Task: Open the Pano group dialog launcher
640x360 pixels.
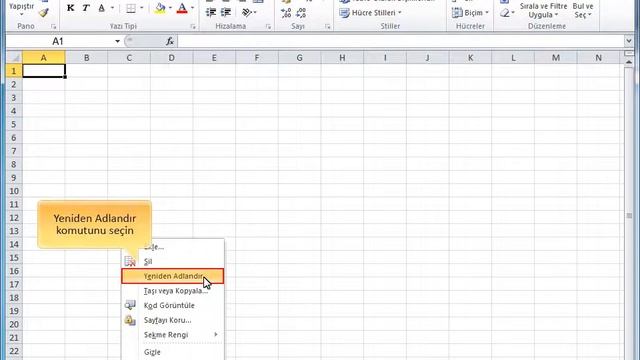Action: click(x=53, y=27)
